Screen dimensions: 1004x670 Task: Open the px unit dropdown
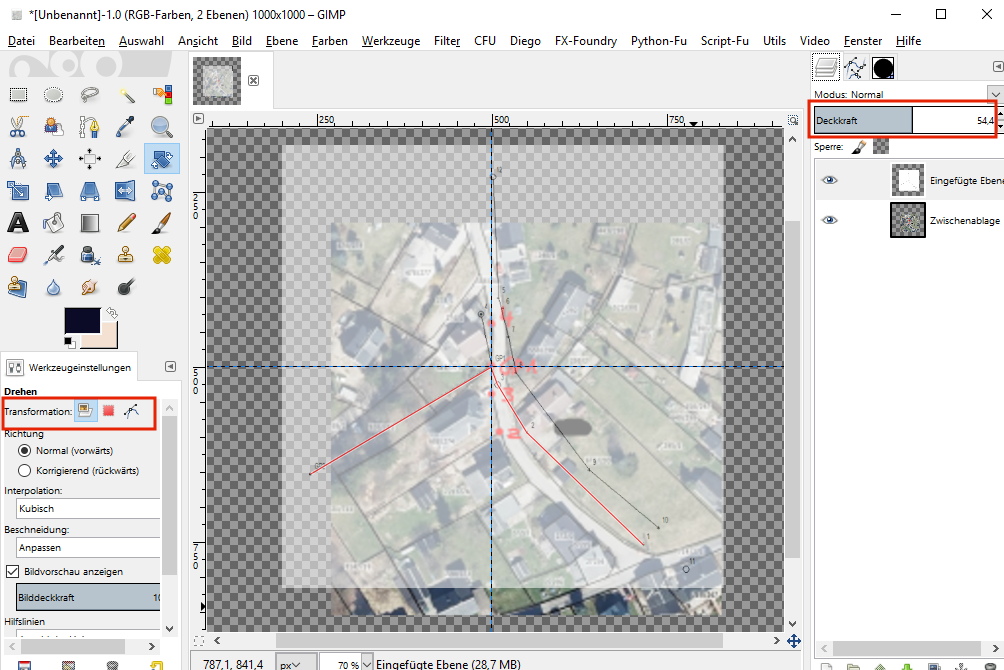click(x=296, y=664)
